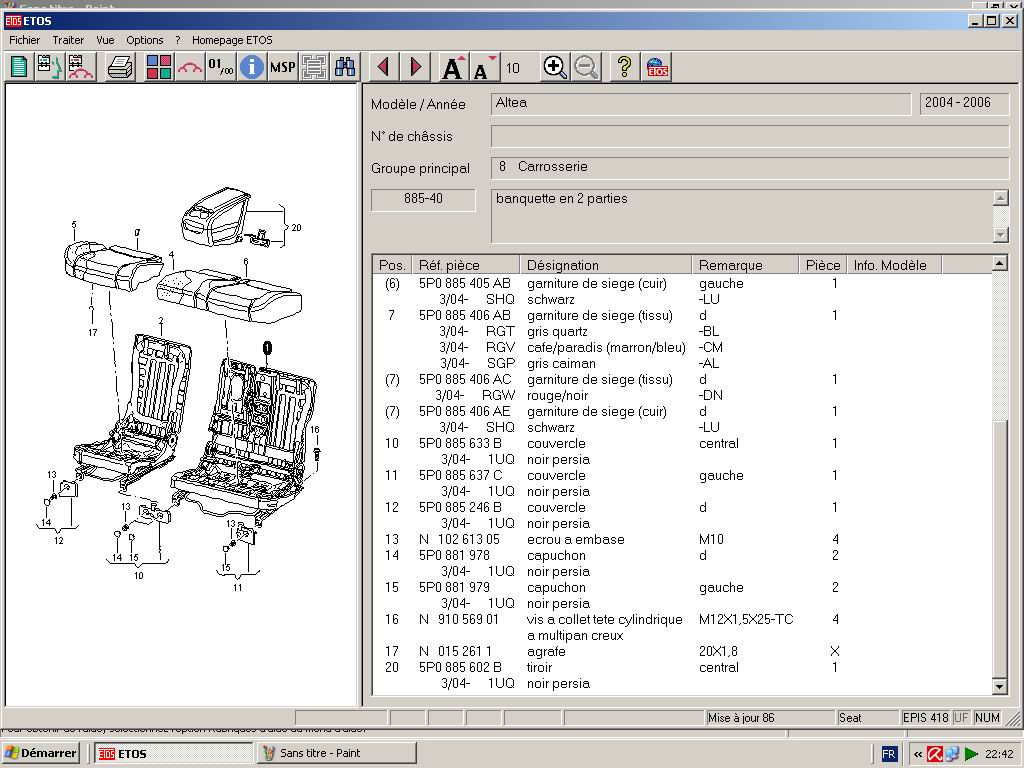The image size is (1024, 768).
Task: Zoom out with the magnifier minus icon
Action: coord(586,67)
